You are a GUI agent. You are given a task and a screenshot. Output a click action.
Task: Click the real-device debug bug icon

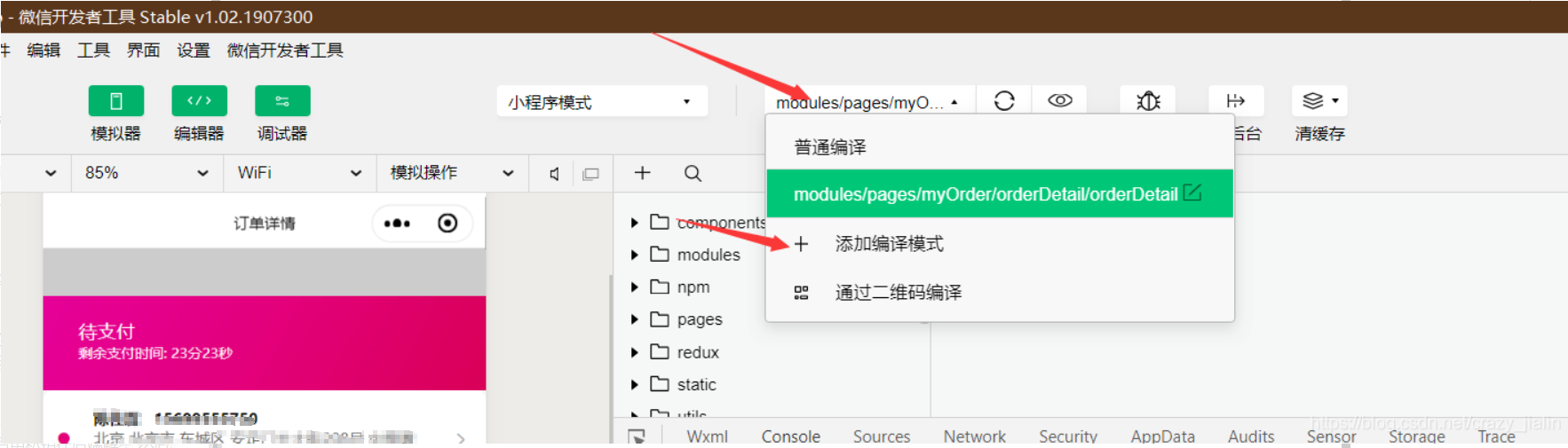pyautogui.click(x=1148, y=101)
